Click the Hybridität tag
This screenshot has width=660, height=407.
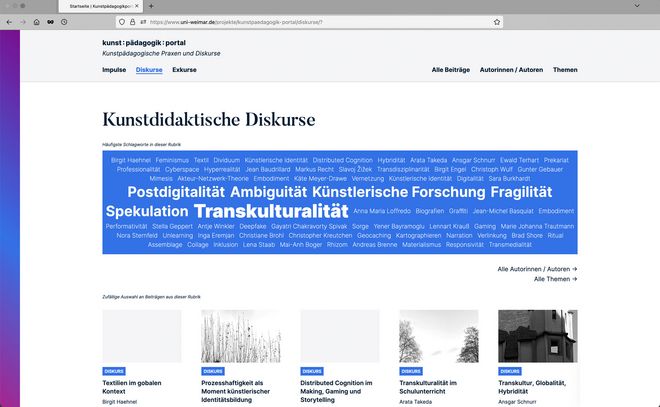click(x=391, y=160)
